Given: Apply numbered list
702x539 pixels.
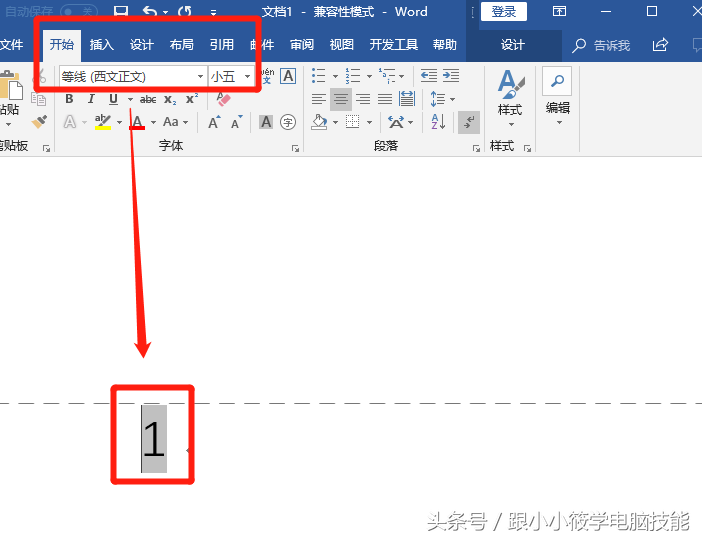Looking at the screenshot, I should tap(353, 76).
